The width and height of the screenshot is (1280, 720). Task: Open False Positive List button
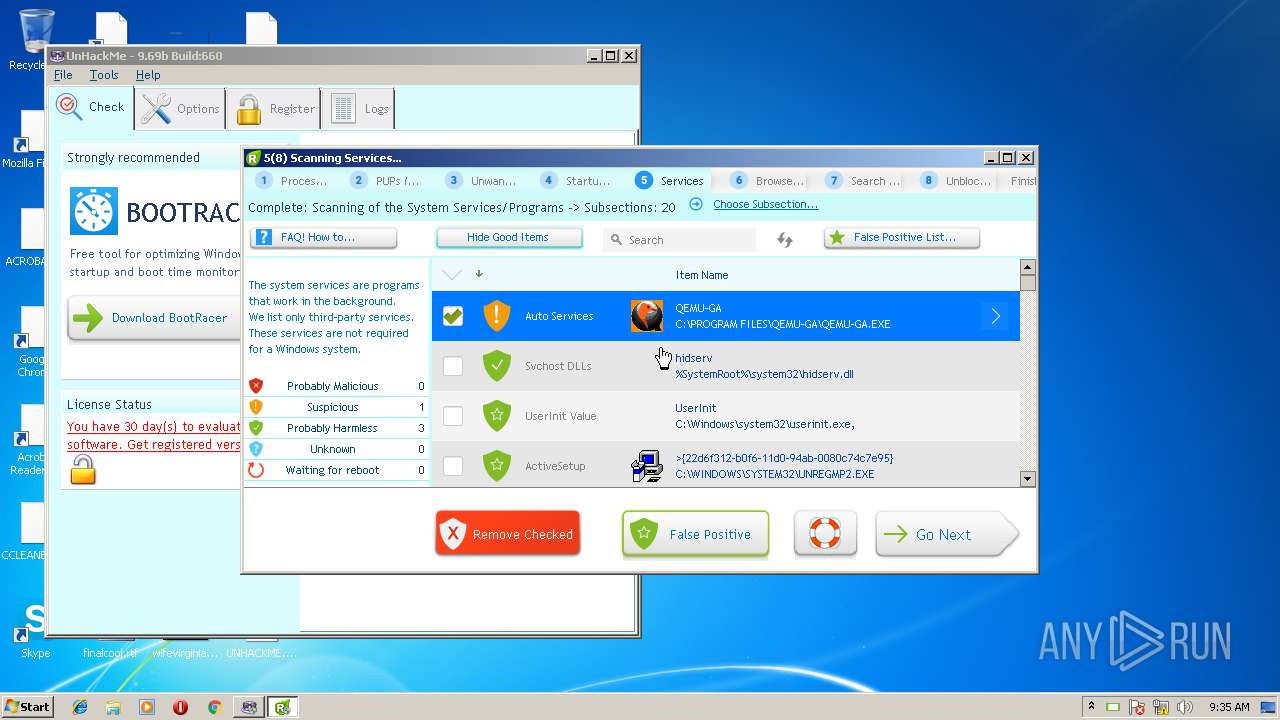(902, 238)
